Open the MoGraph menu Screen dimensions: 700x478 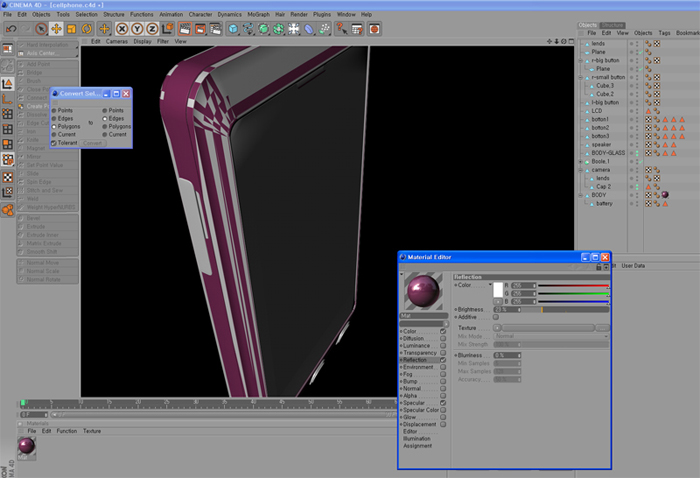pos(258,15)
